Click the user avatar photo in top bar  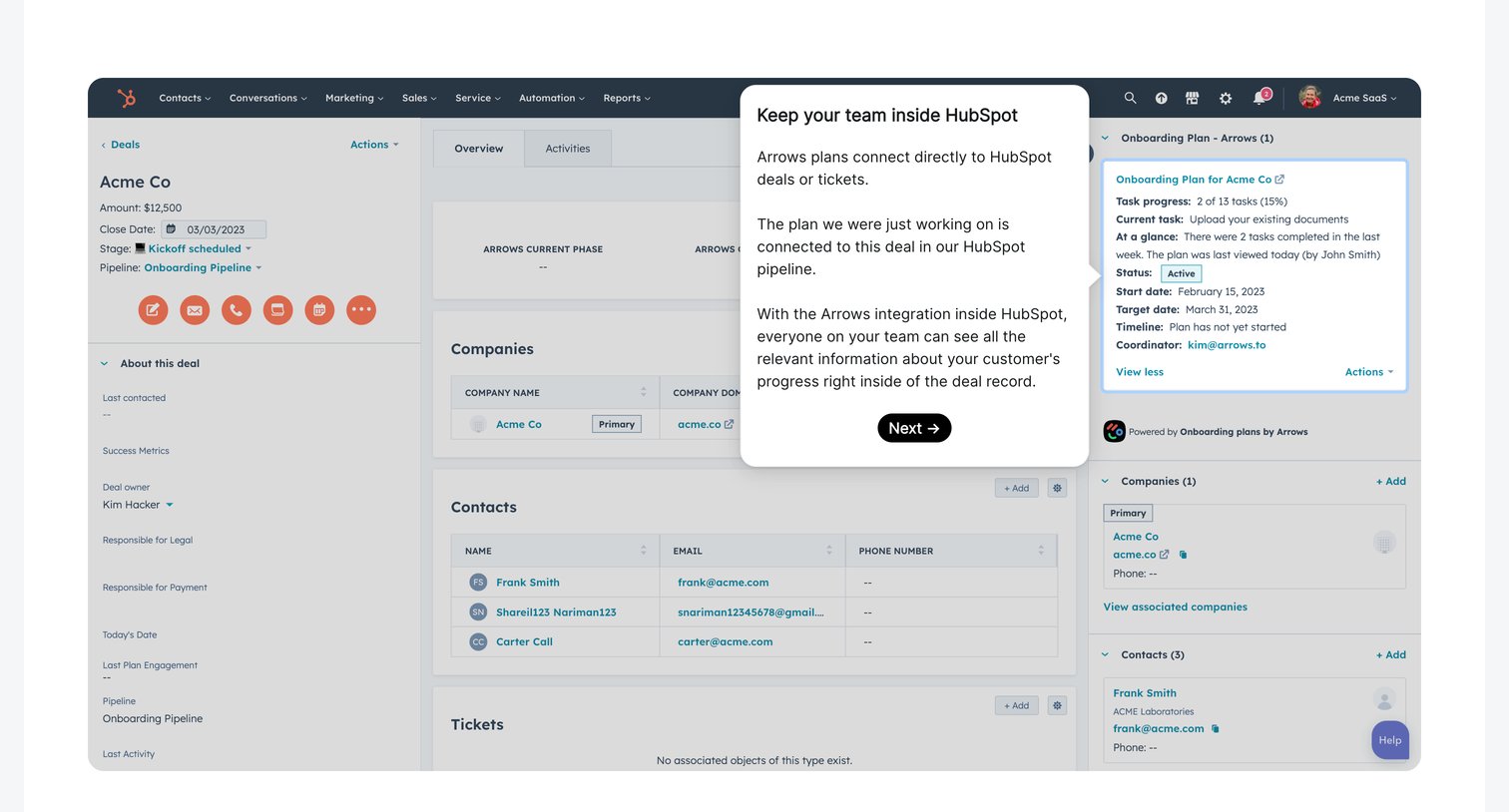tap(1310, 97)
